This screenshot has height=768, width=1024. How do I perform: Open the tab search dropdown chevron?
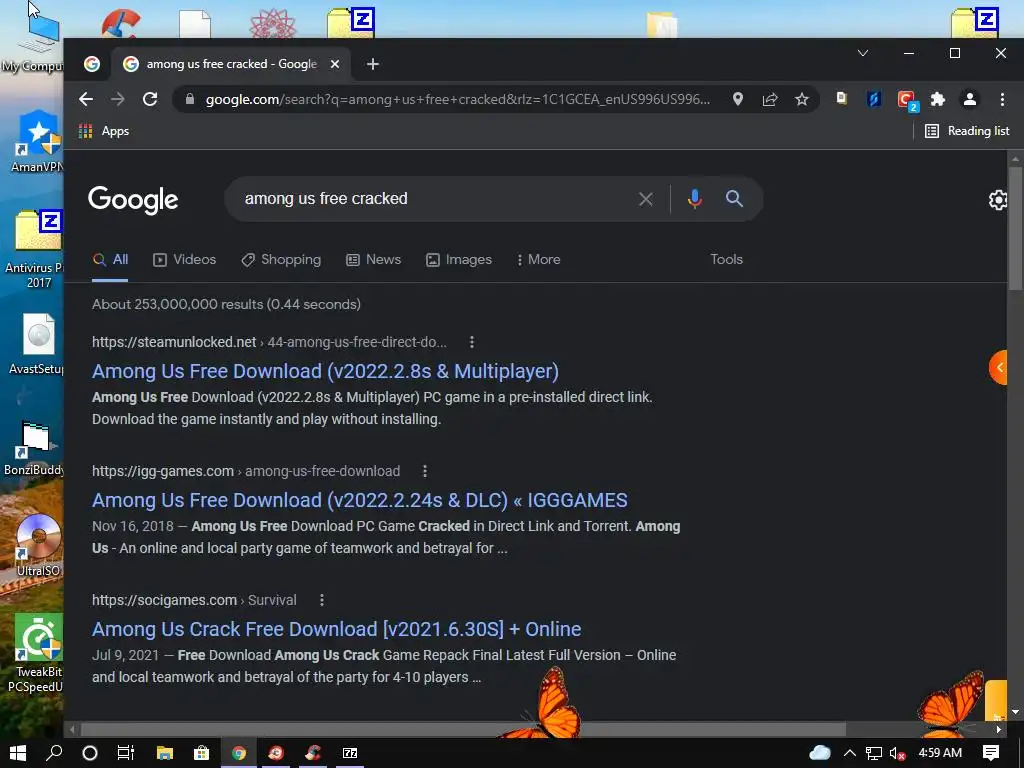coord(863,53)
